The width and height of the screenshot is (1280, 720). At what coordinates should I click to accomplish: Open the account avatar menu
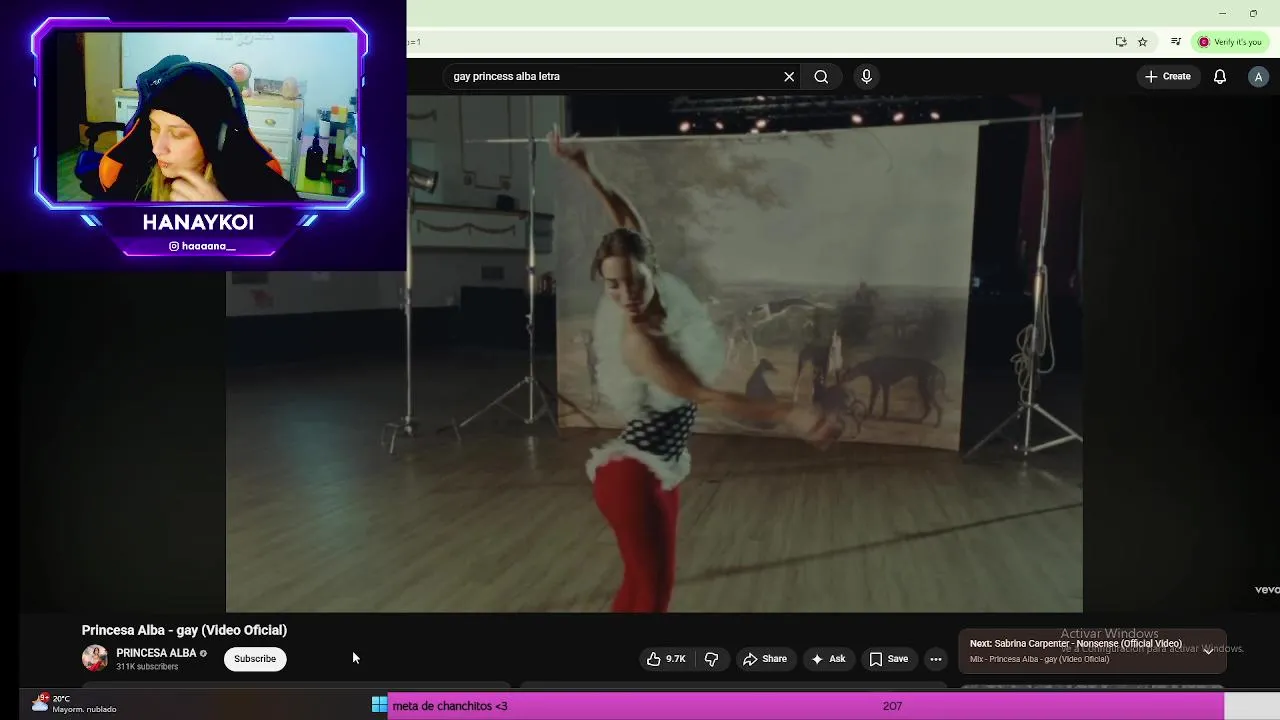pyautogui.click(x=1258, y=76)
